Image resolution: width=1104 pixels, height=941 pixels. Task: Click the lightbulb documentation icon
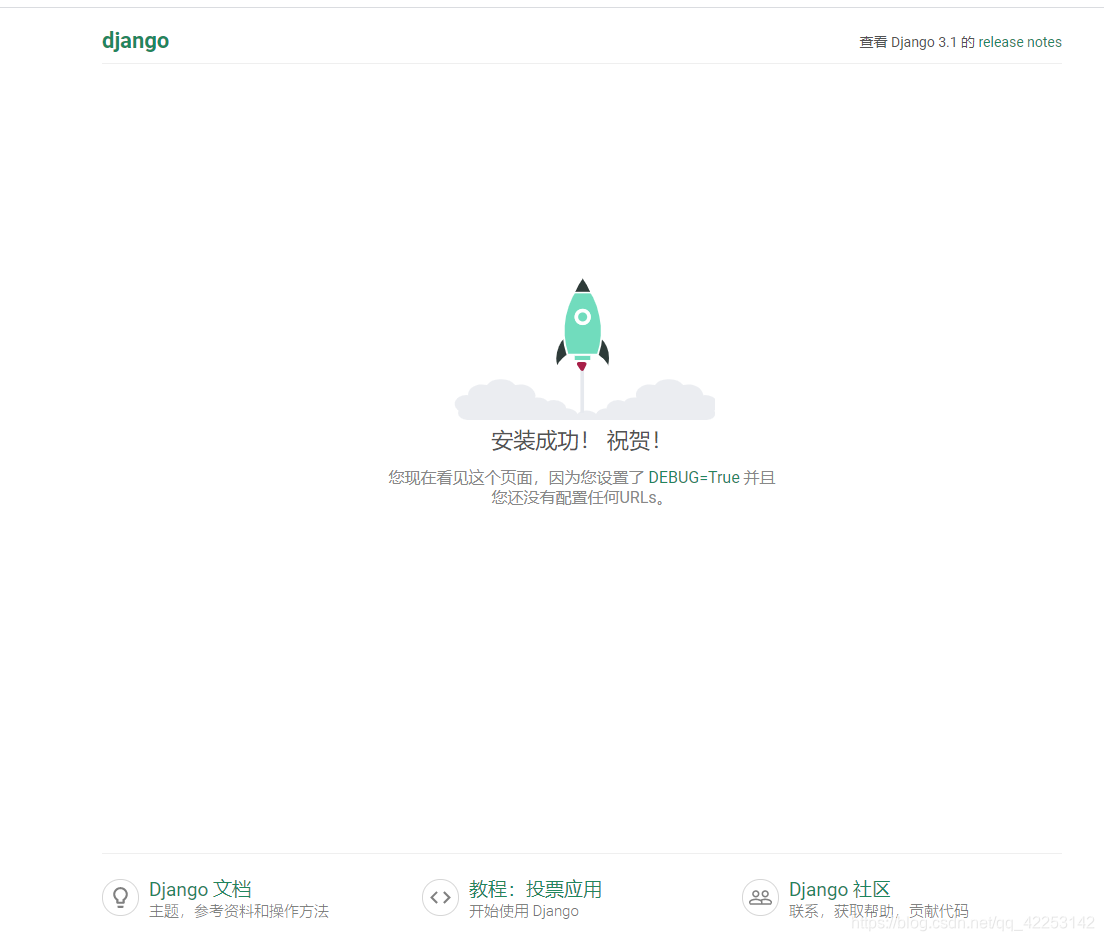point(120,898)
